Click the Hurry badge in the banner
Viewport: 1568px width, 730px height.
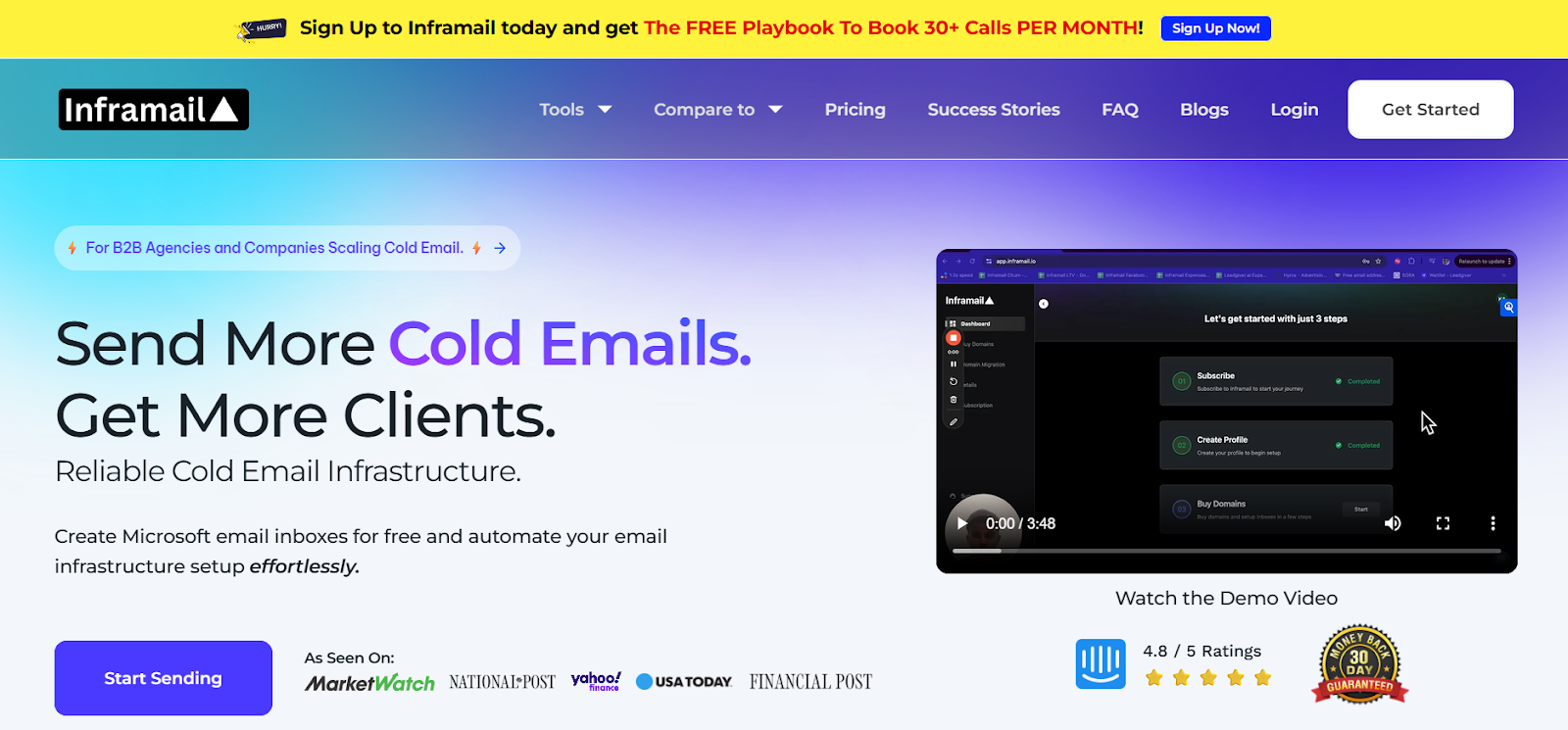(x=262, y=29)
